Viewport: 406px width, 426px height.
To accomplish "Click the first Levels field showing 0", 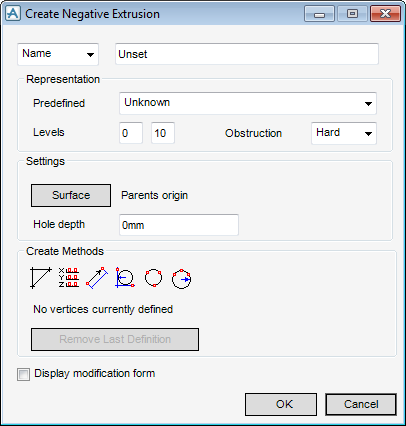I will [131, 133].
